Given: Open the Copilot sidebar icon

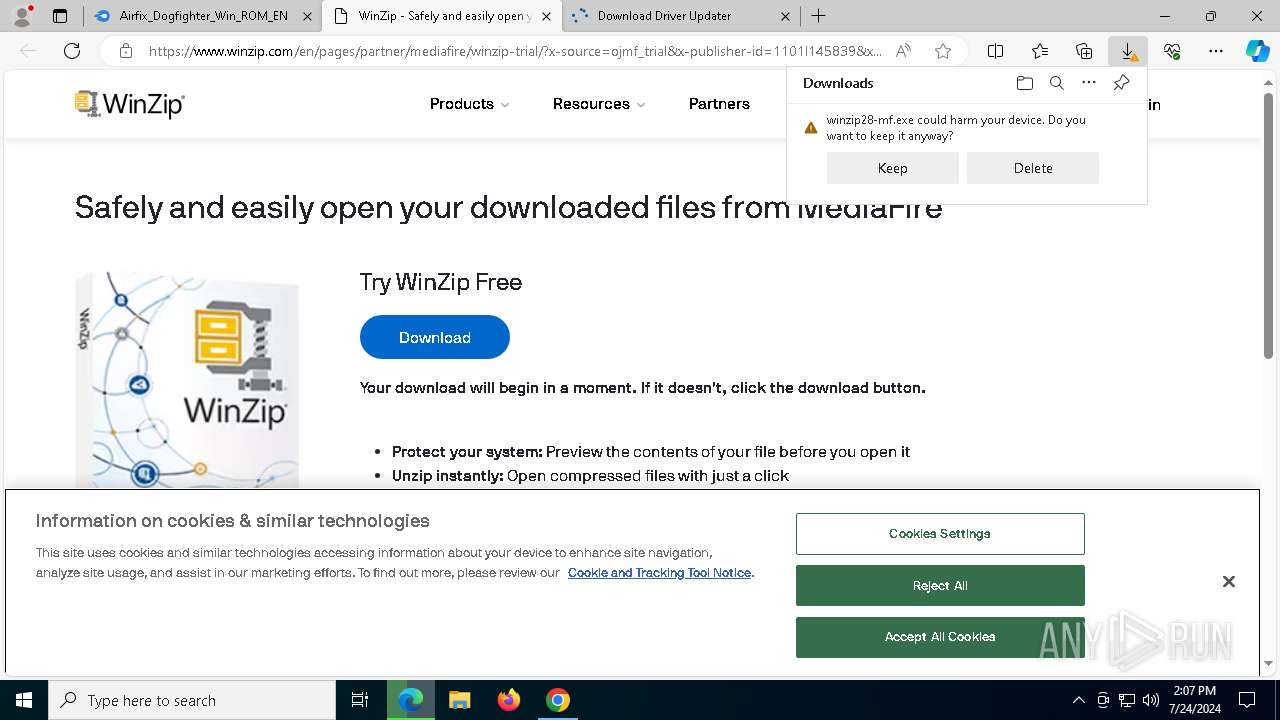Looking at the screenshot, I should 1258,51.
